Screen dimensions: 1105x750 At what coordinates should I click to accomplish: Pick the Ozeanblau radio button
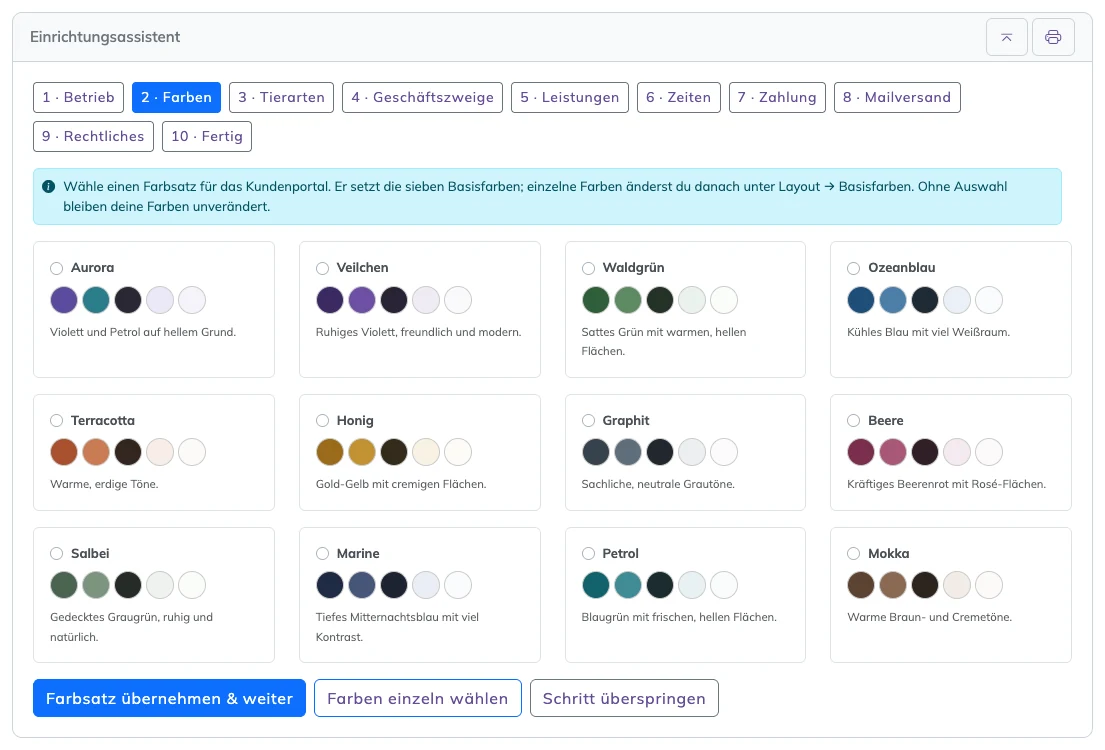point(853,268)
